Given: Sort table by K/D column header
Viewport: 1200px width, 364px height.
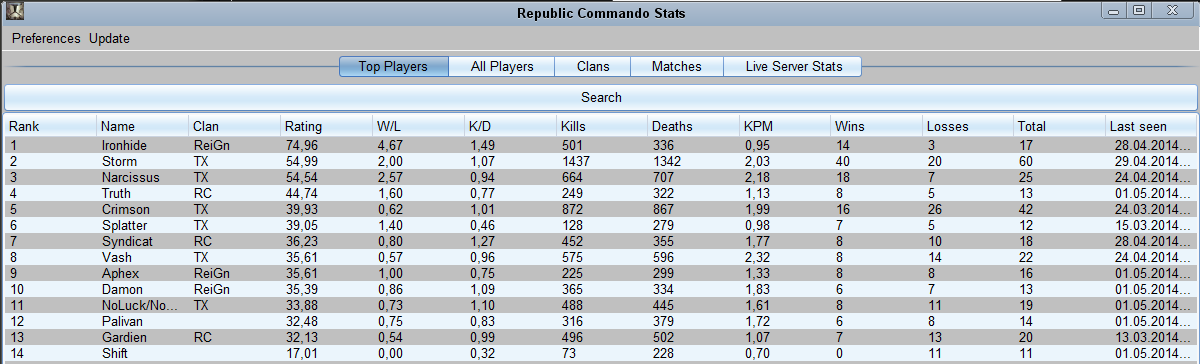Looking at the screenshot, I should [510, 127].
